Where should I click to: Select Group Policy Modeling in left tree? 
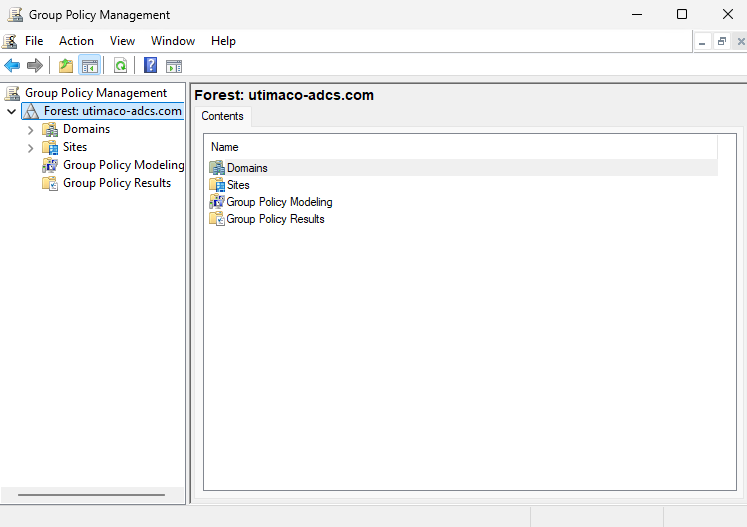(x=123, y=165)
